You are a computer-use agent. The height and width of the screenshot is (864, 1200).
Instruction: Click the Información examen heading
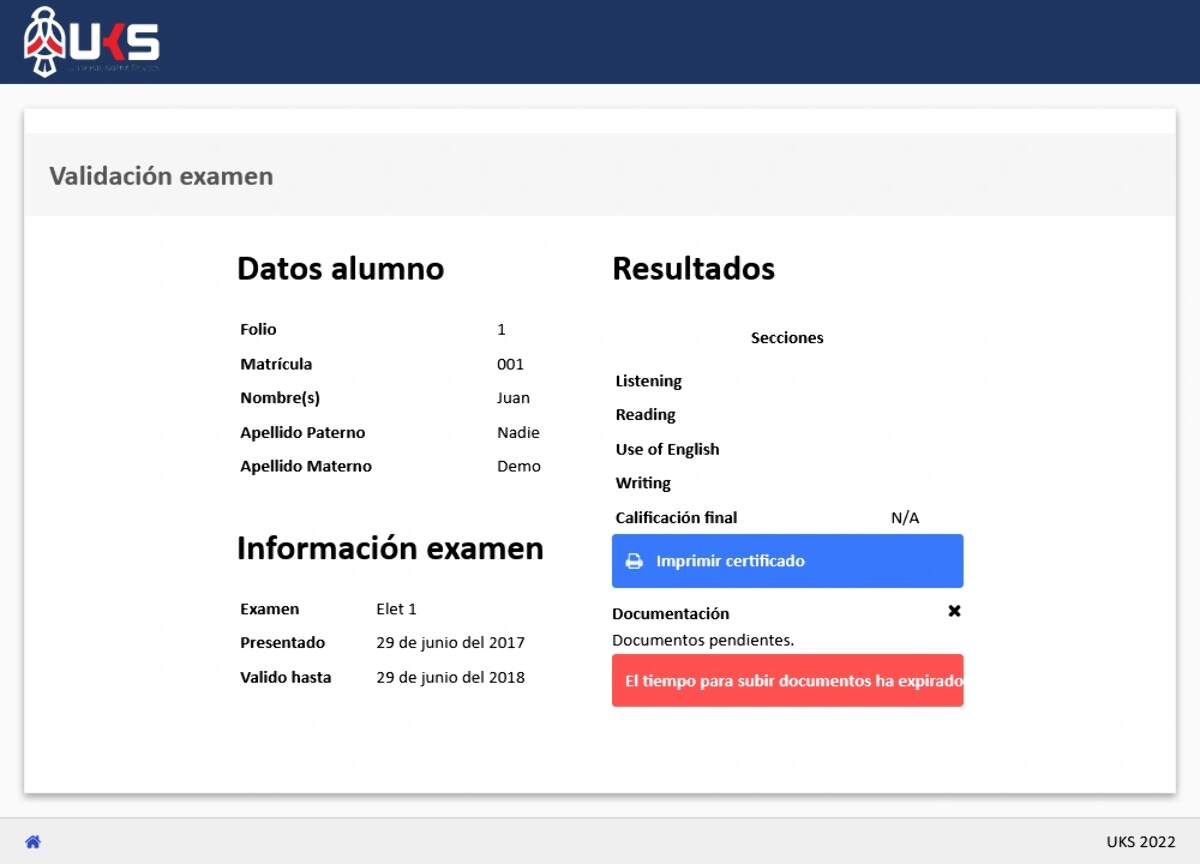[x=390, y=548]
